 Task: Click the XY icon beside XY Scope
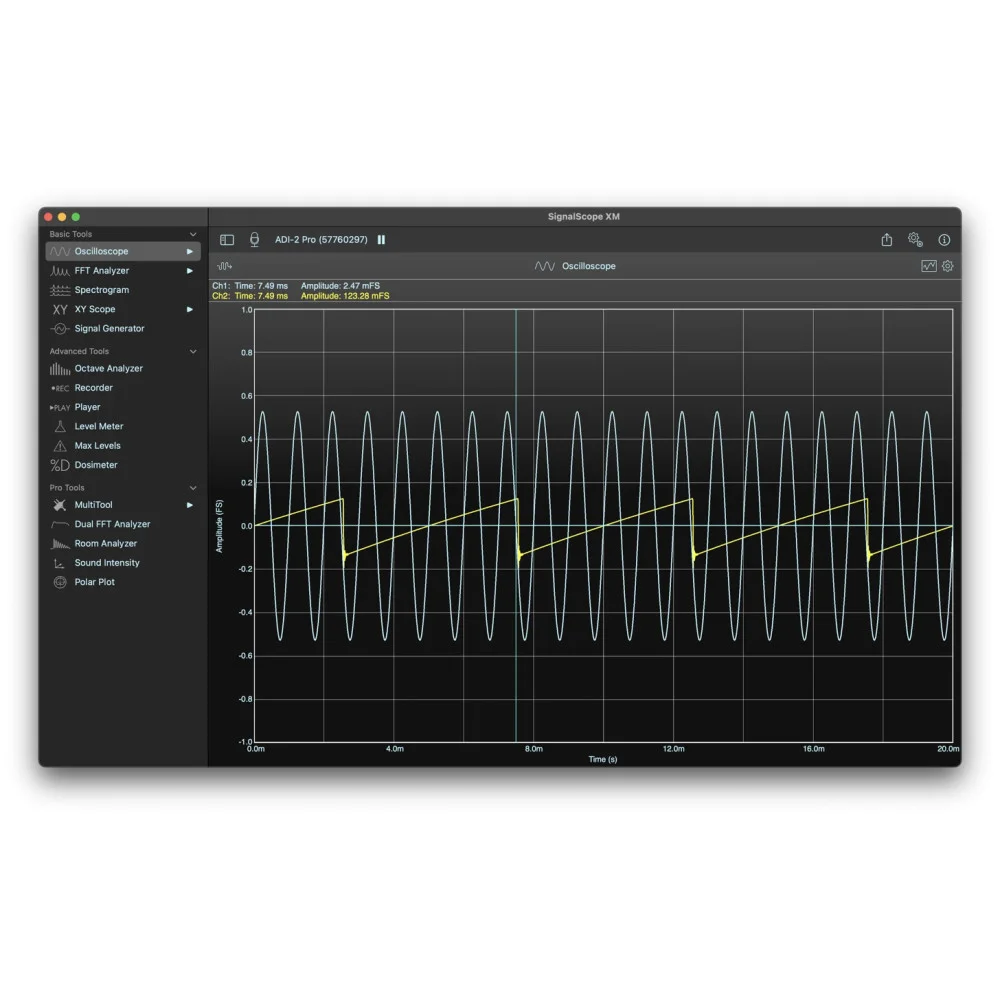[x=60, y=309]
